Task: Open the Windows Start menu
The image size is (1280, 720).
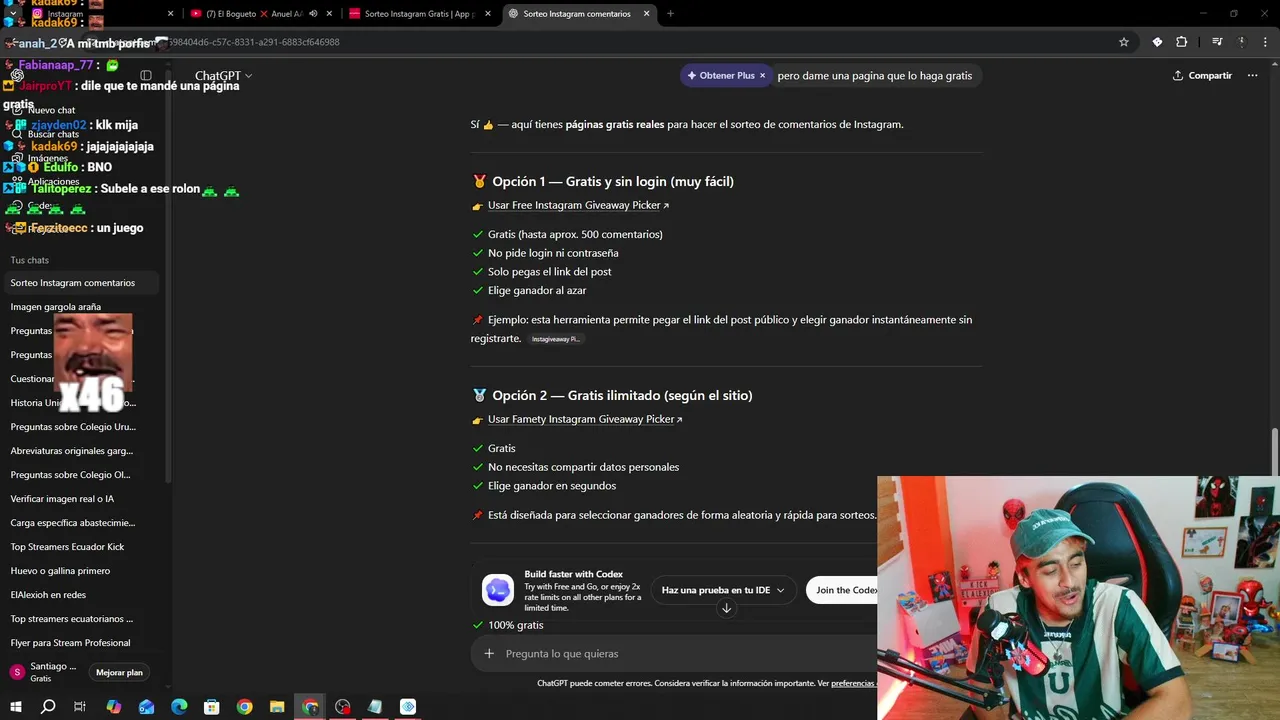Action: [x=16, y=707]
